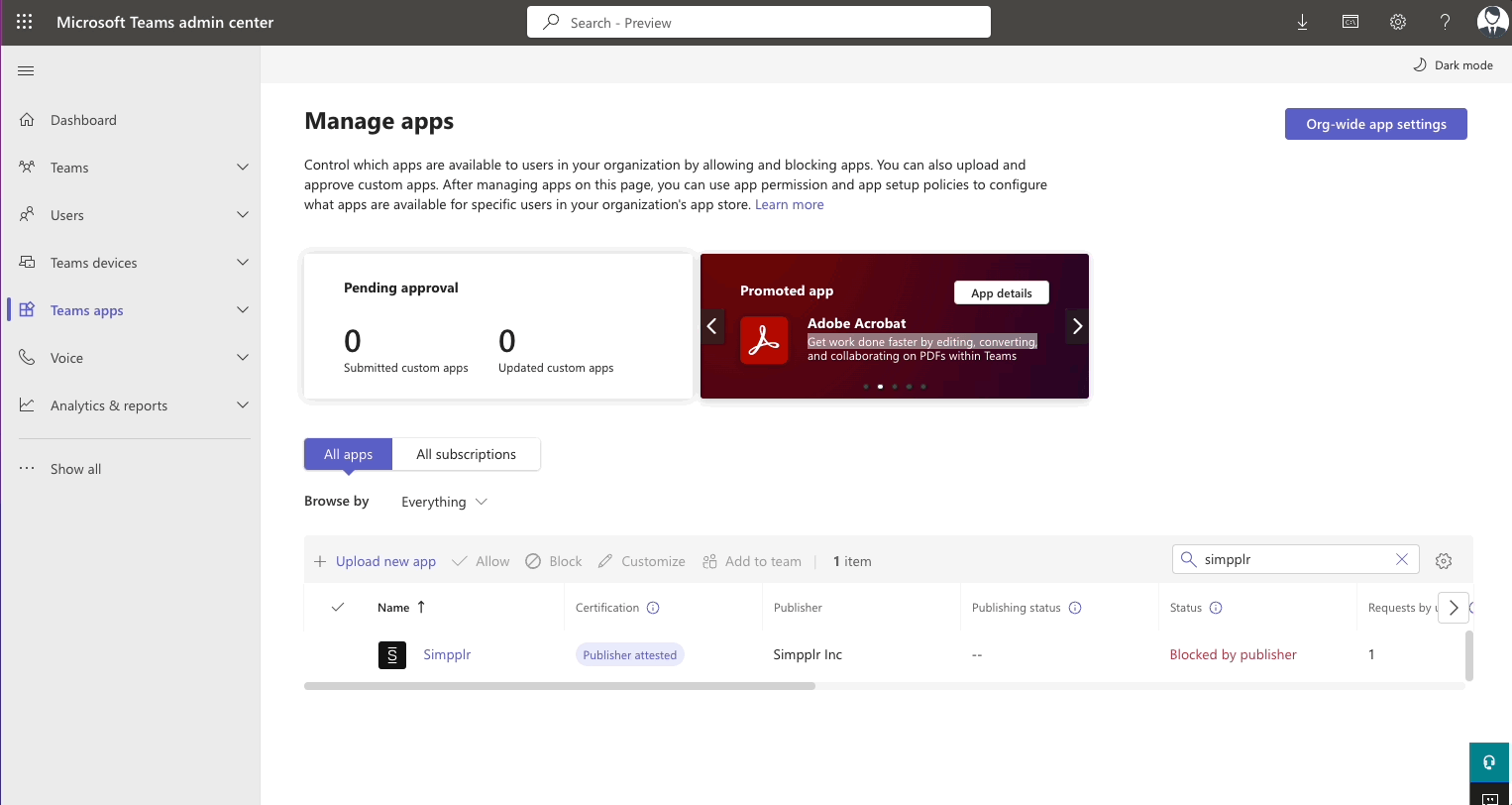
Task: Toggle Dark mode
Action: [1453, 65]
